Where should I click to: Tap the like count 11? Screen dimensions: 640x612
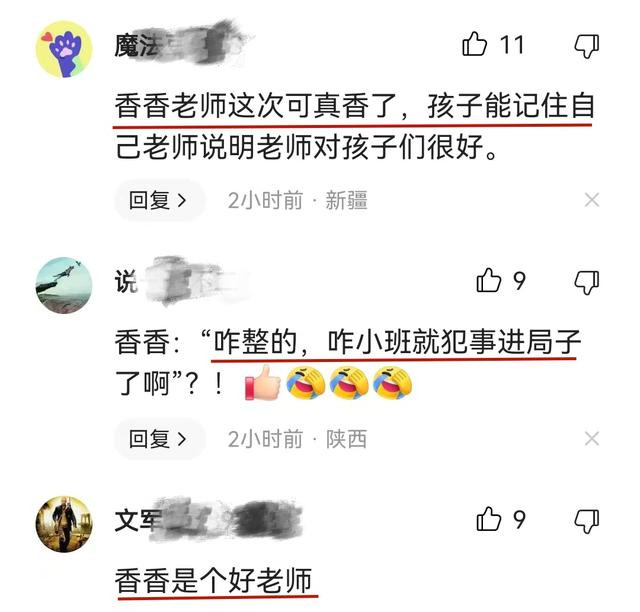coord(512,45)
